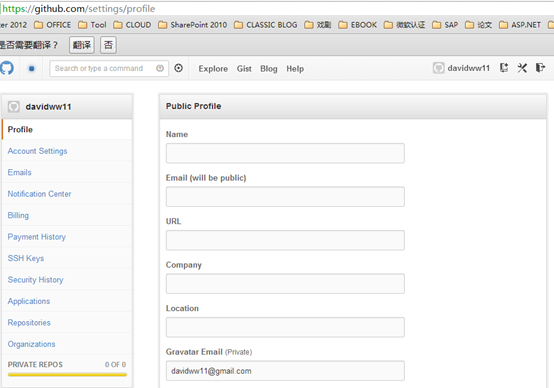This screenshot has width=554, height=388.
Task: Open the CLOUD bookmark folder
Action: point(132,25)
